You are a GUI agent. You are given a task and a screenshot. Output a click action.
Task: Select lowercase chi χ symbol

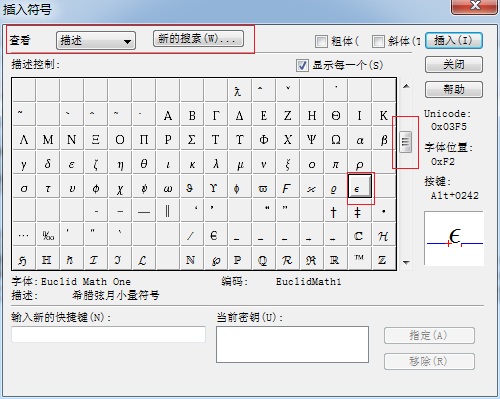pos(120,188)
